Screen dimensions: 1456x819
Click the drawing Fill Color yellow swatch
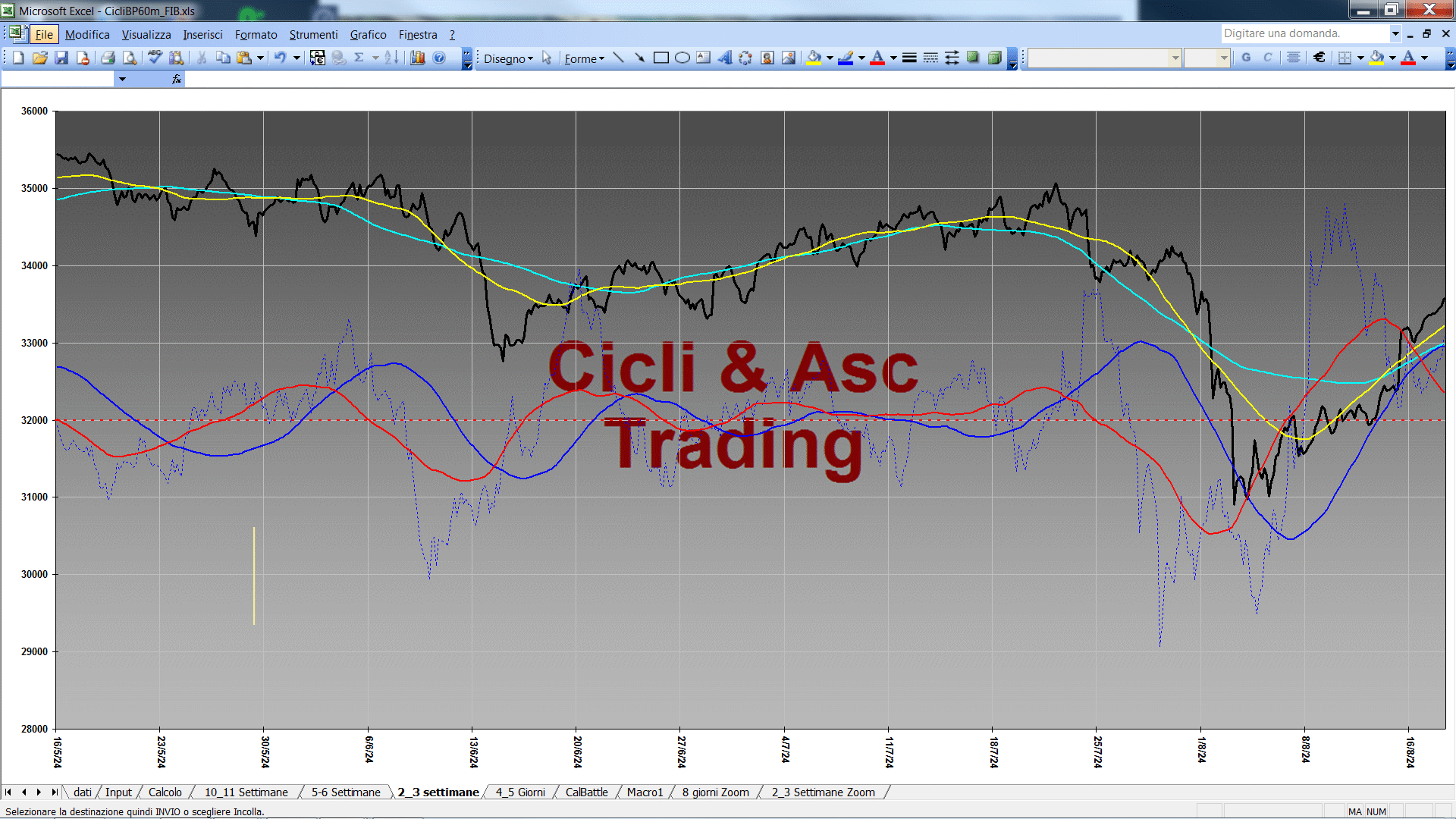814,58
